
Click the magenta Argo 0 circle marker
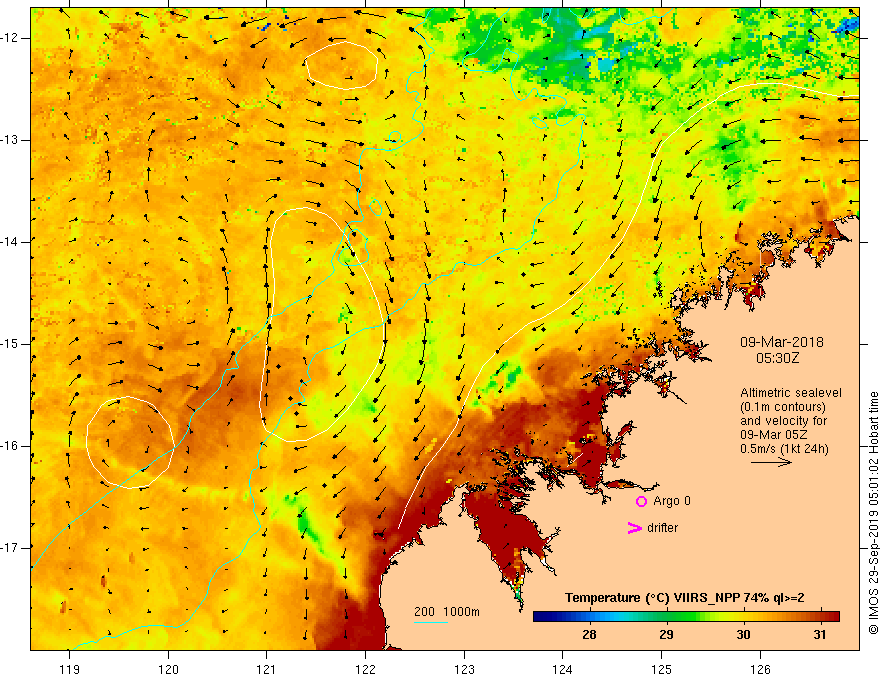641,501
